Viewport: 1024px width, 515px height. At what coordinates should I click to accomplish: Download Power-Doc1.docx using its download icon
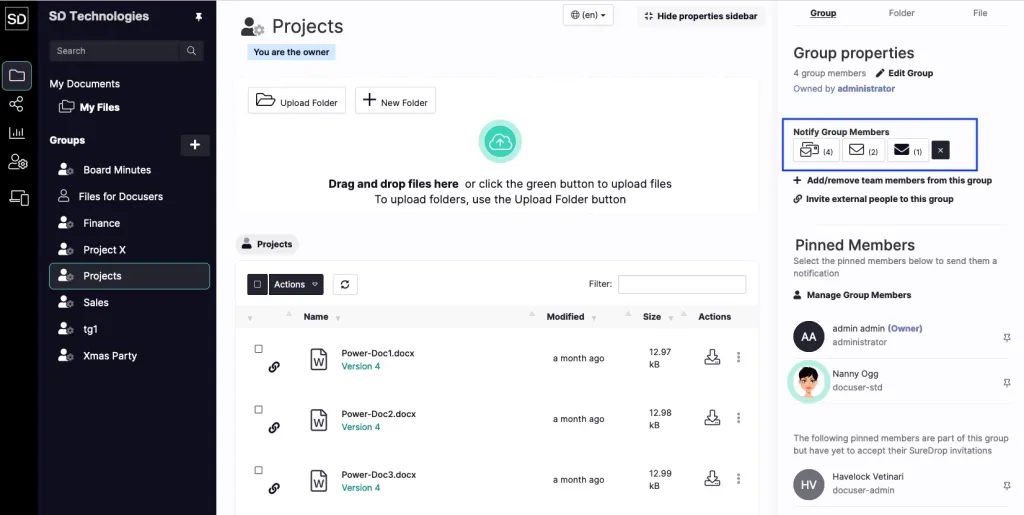pos(712,357)
